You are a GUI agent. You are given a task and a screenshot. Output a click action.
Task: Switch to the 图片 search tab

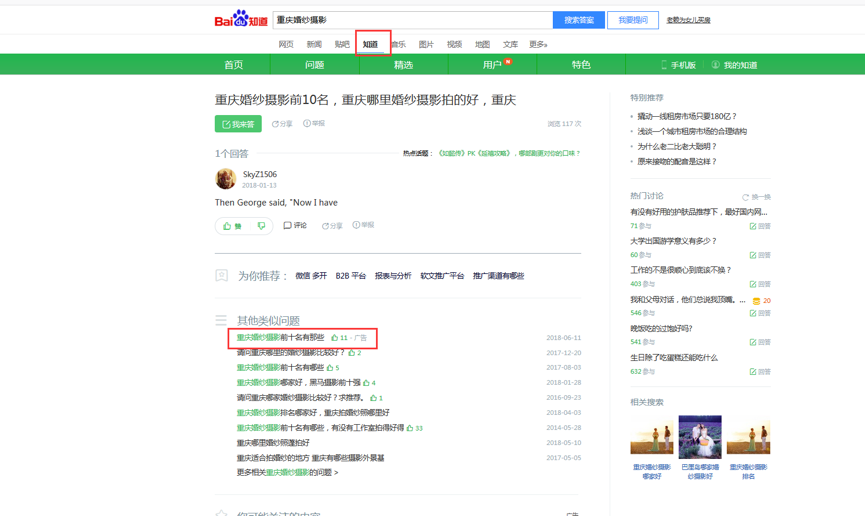(x=426, y=45)
